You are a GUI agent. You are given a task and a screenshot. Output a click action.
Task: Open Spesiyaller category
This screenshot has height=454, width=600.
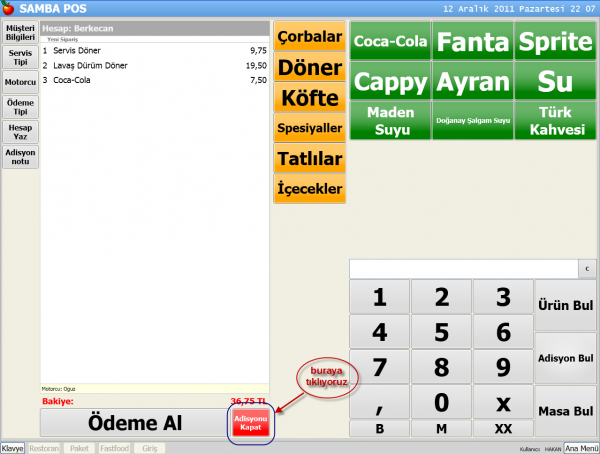[x=310, y=127]
